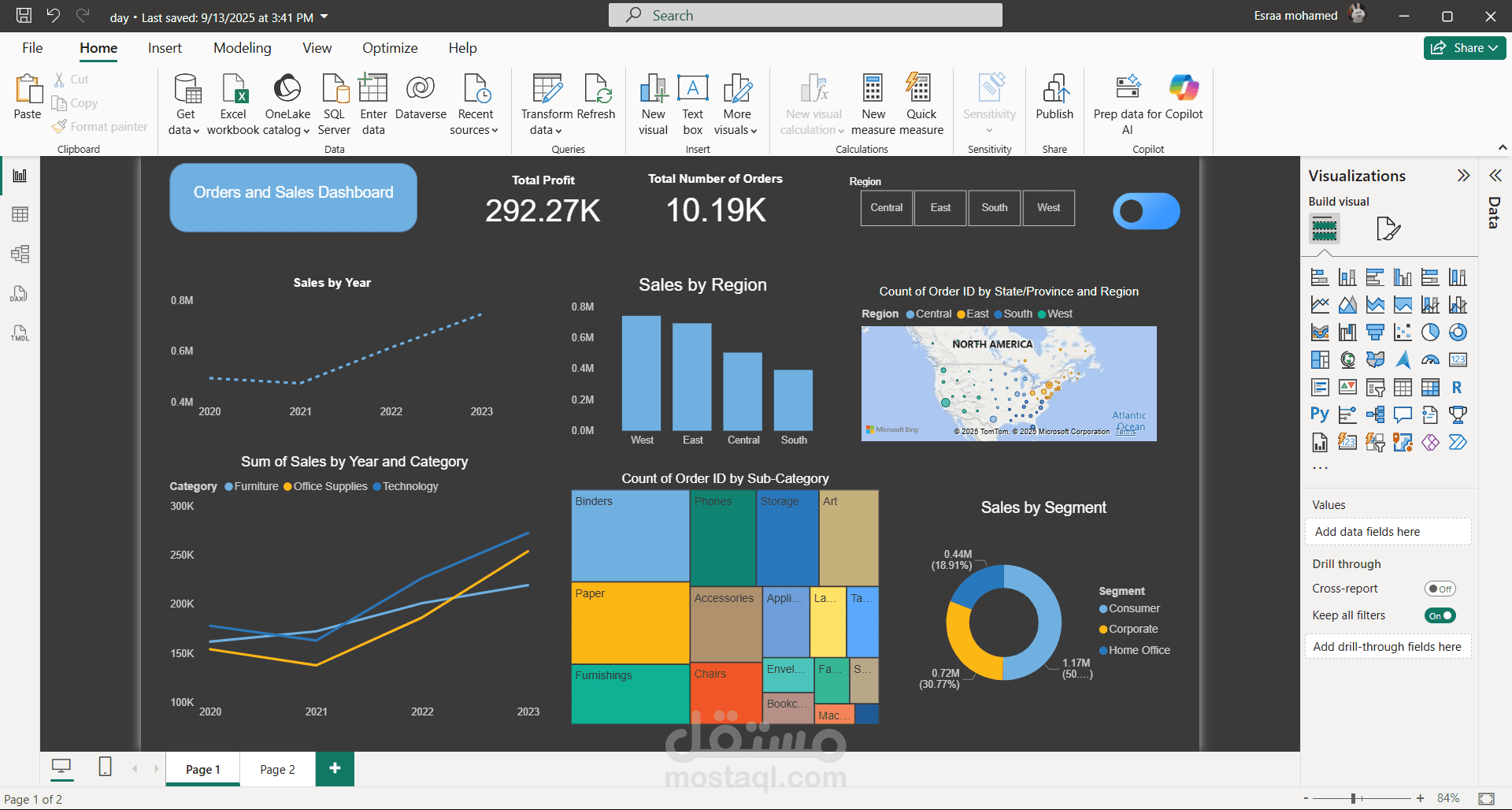Select the South region slicer button

coord(994,208)
